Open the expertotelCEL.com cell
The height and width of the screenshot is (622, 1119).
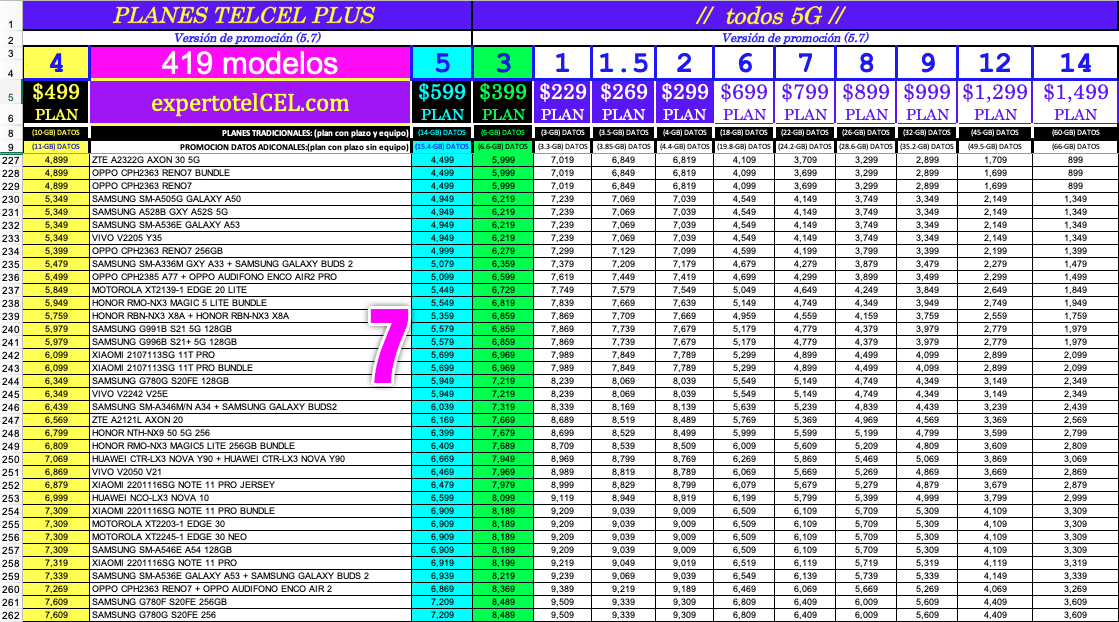250,102
